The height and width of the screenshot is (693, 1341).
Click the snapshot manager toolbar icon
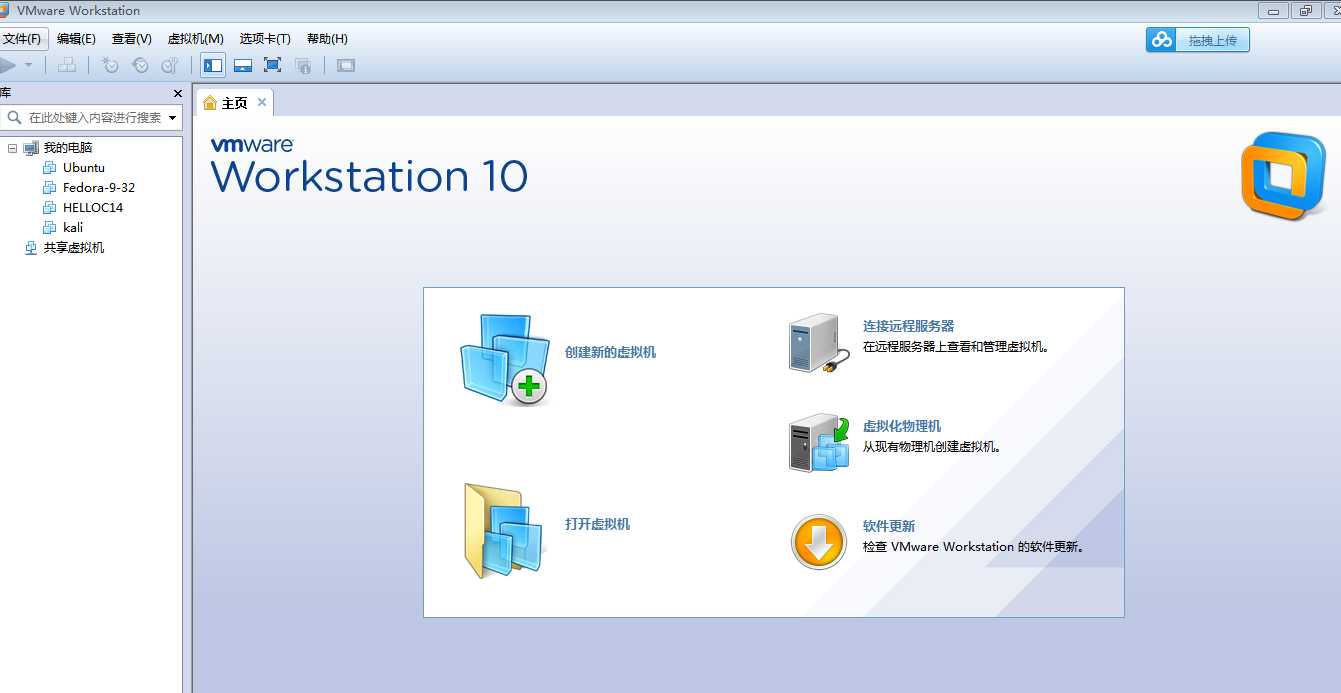tap(170, 65)
